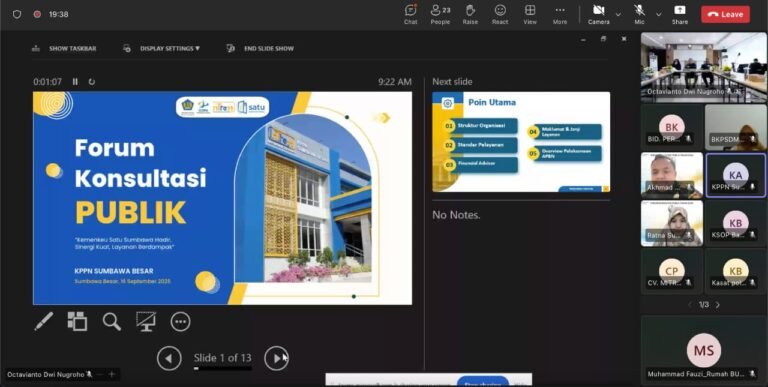
Task: Select the pen and laser pointer tools
Action: [44, 321]
